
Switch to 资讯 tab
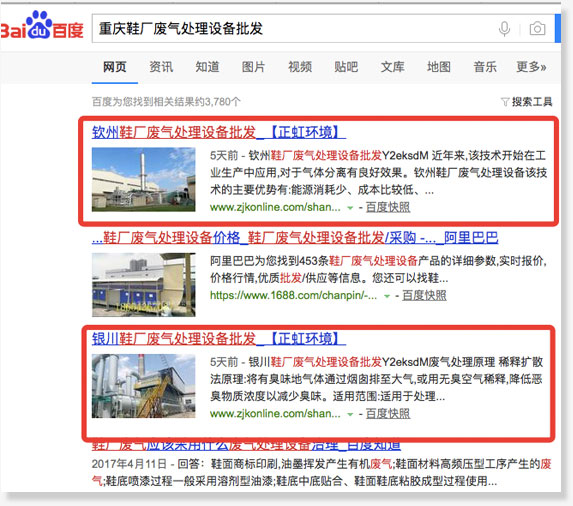(161, 67)
